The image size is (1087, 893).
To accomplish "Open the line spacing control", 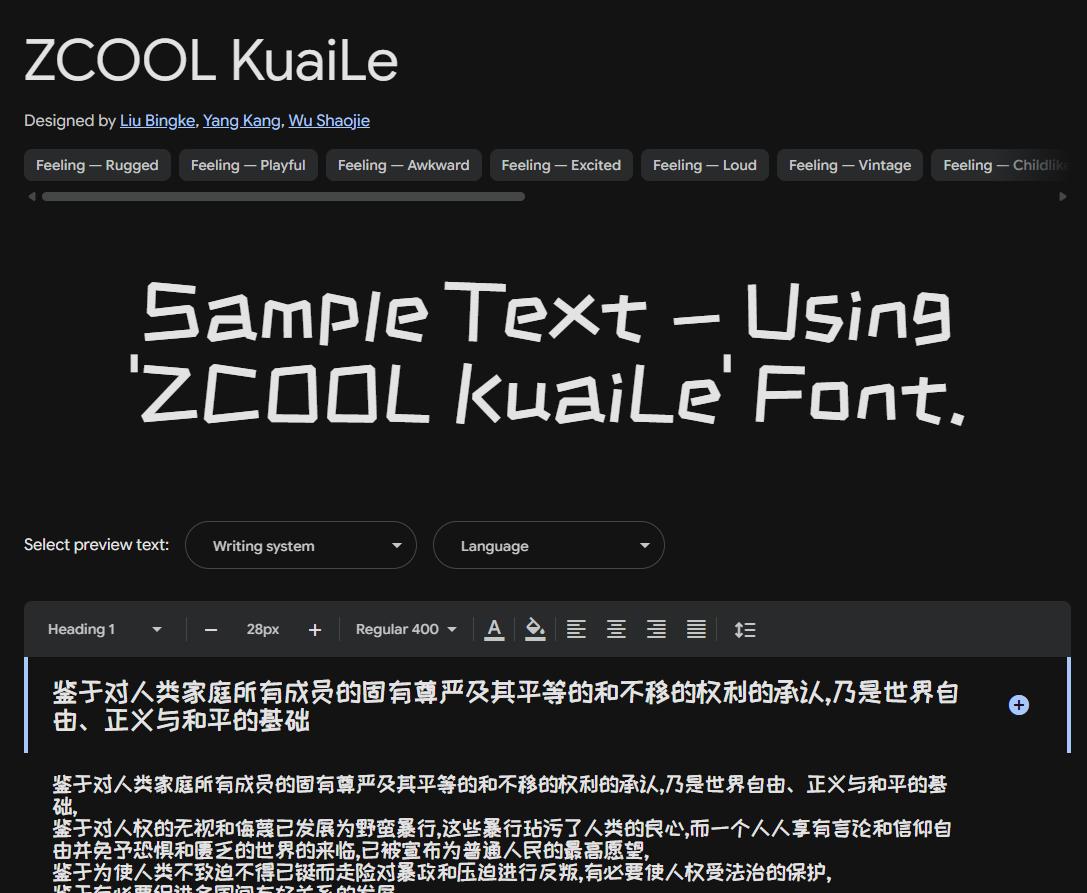I will [x=745, y=630].
